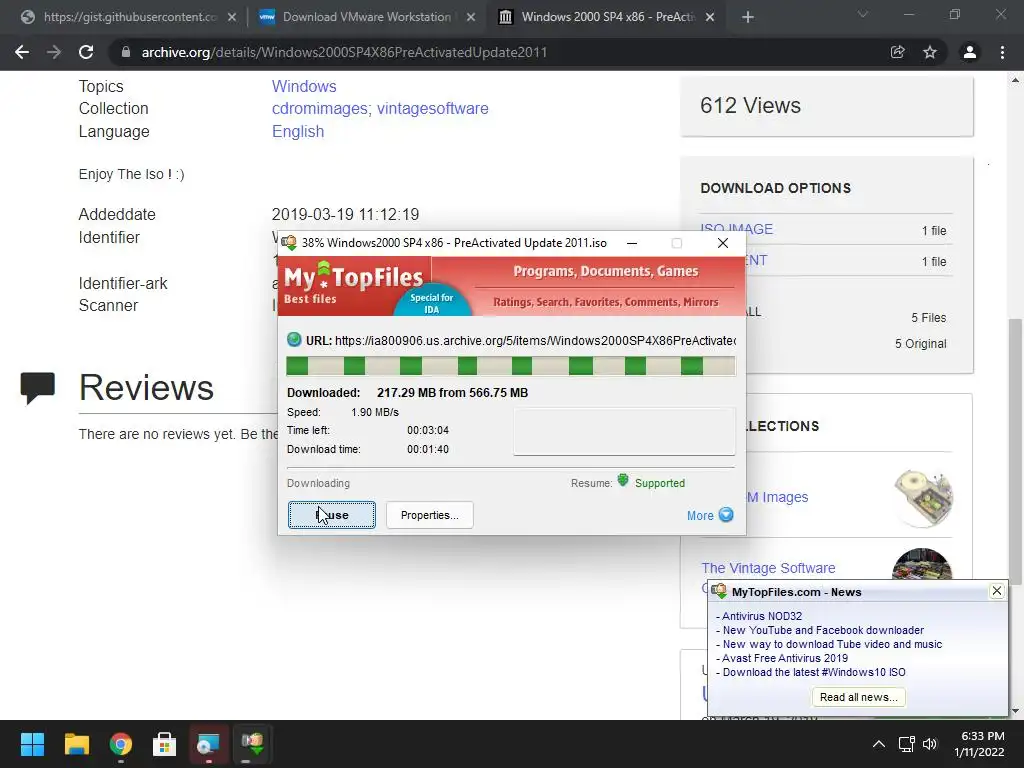1024x768 pixels.
Task: Open the cdromimages collection link
Action: pyautogui.click(x=321, y=108)
